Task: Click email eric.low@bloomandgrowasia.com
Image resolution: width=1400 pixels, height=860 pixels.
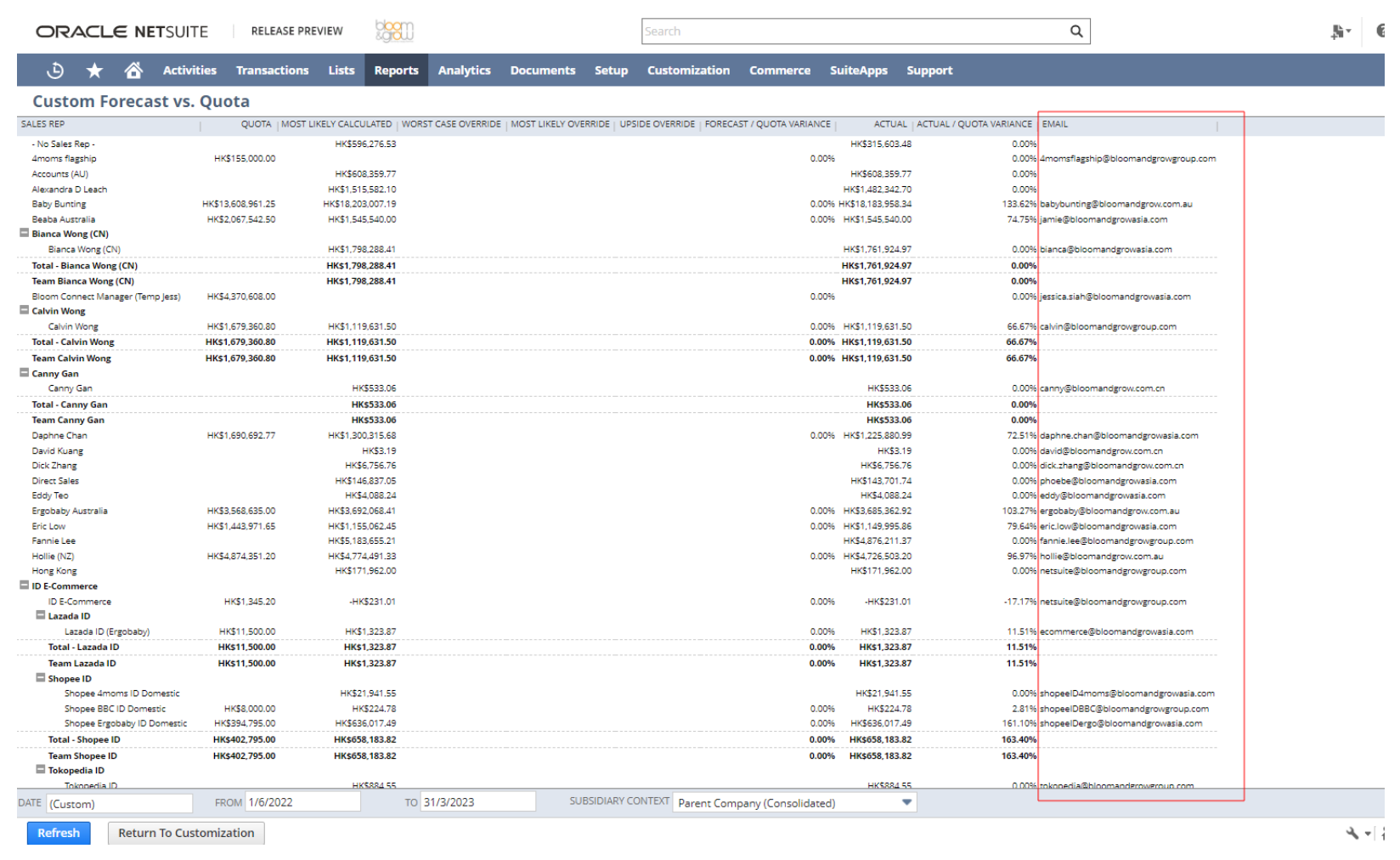Action: 1108,526
